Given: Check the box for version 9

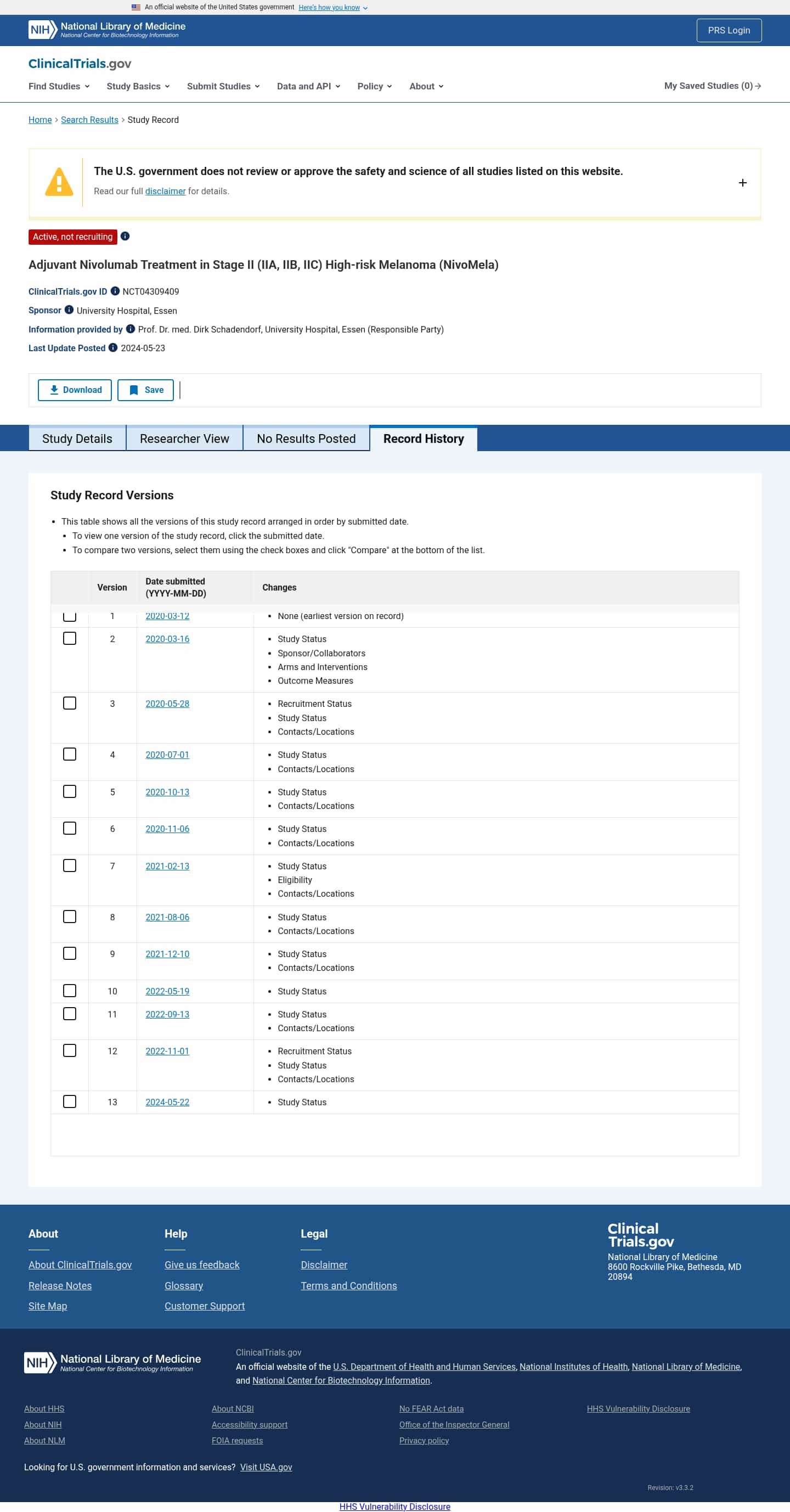Looking at the screenshot, I should point(69,953).
